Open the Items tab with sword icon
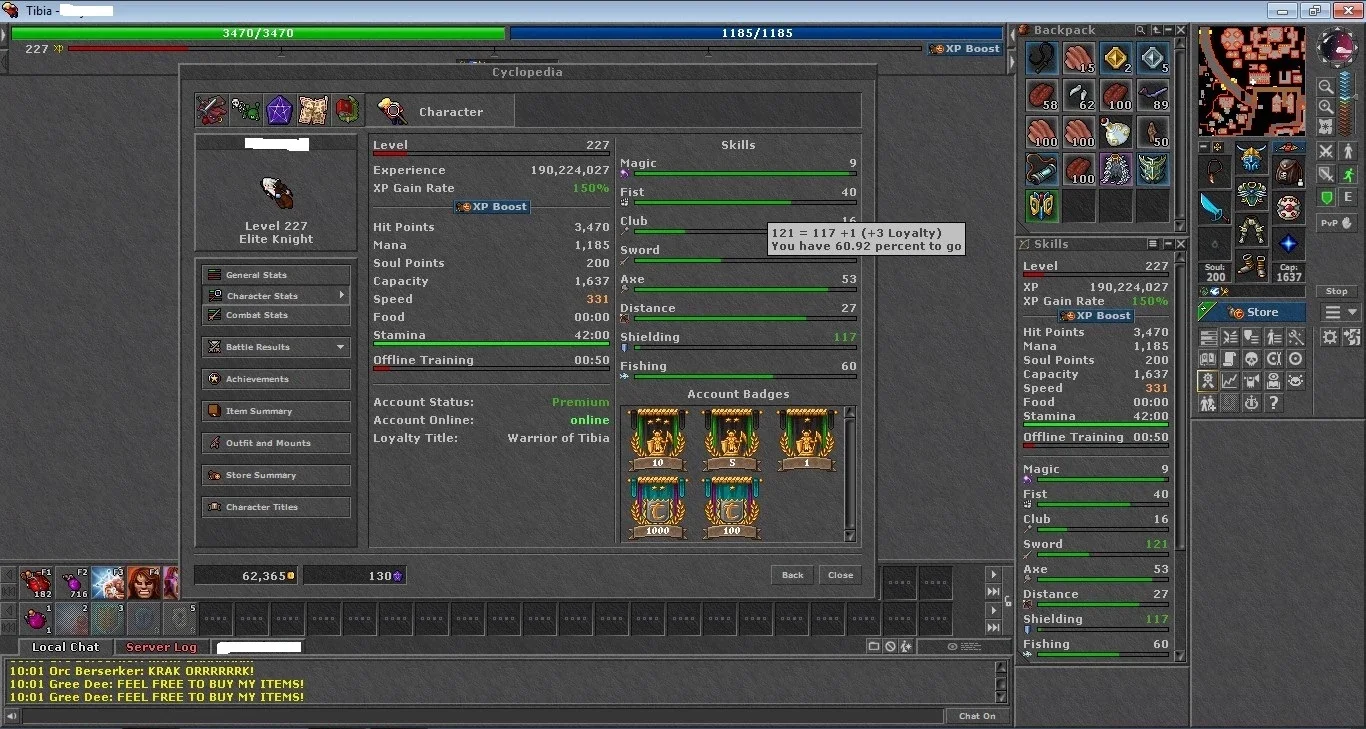Viewport: 1366px width, 729px height. pos(211,110)
